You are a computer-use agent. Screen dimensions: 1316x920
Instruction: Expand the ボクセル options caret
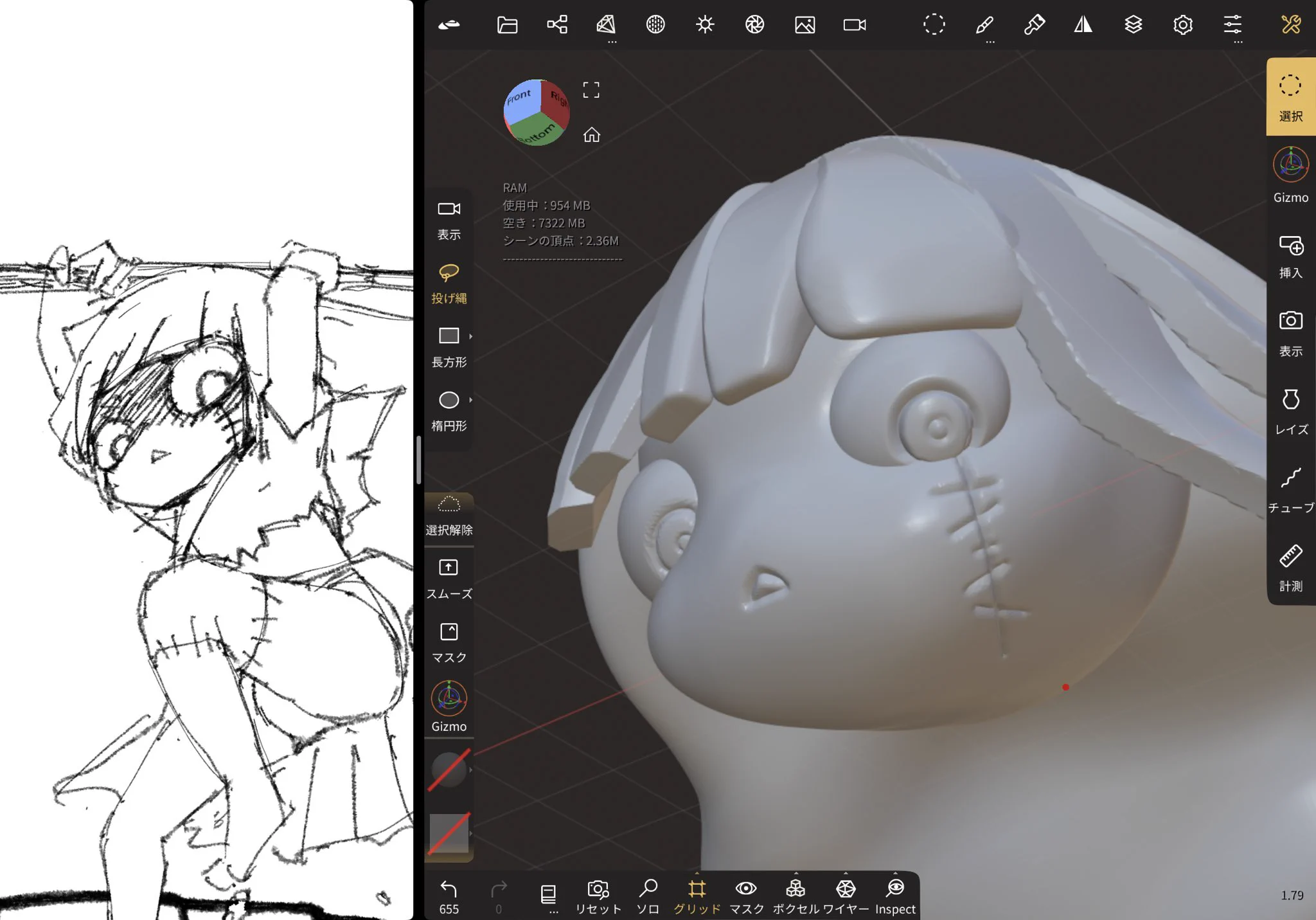coord(796,874)
